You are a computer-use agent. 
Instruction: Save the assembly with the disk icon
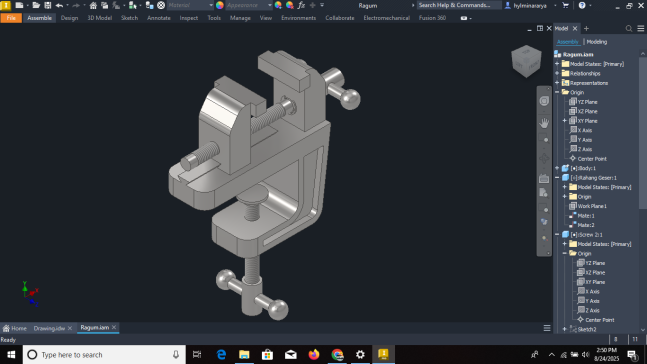click(x=48, y=5)
